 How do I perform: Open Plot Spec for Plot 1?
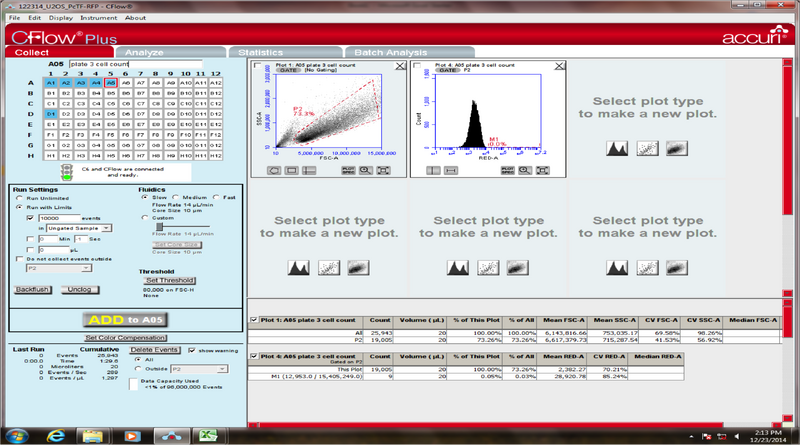348,170
